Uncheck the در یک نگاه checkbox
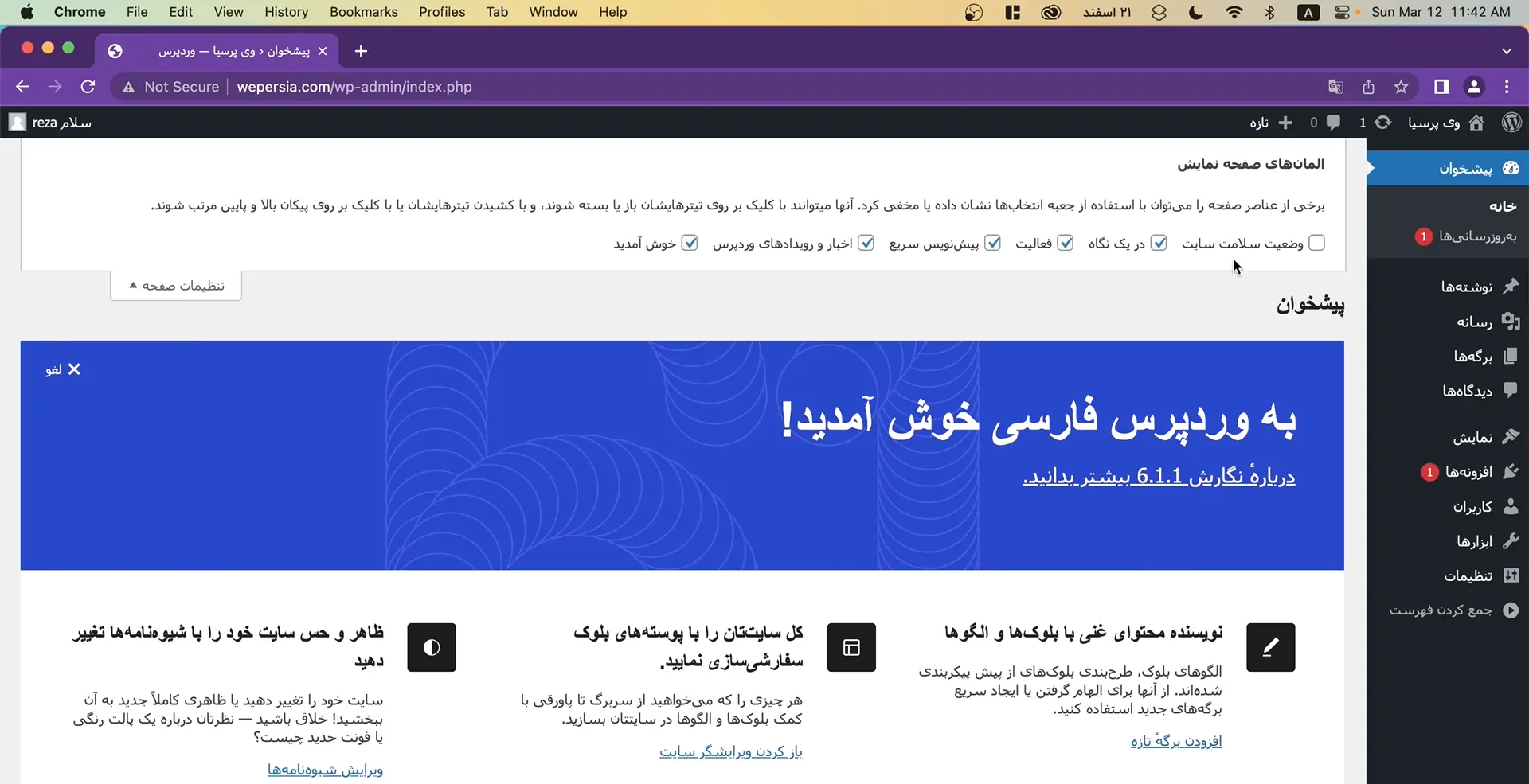Viewport: 1529px width, 784px height. point(1159,243)
